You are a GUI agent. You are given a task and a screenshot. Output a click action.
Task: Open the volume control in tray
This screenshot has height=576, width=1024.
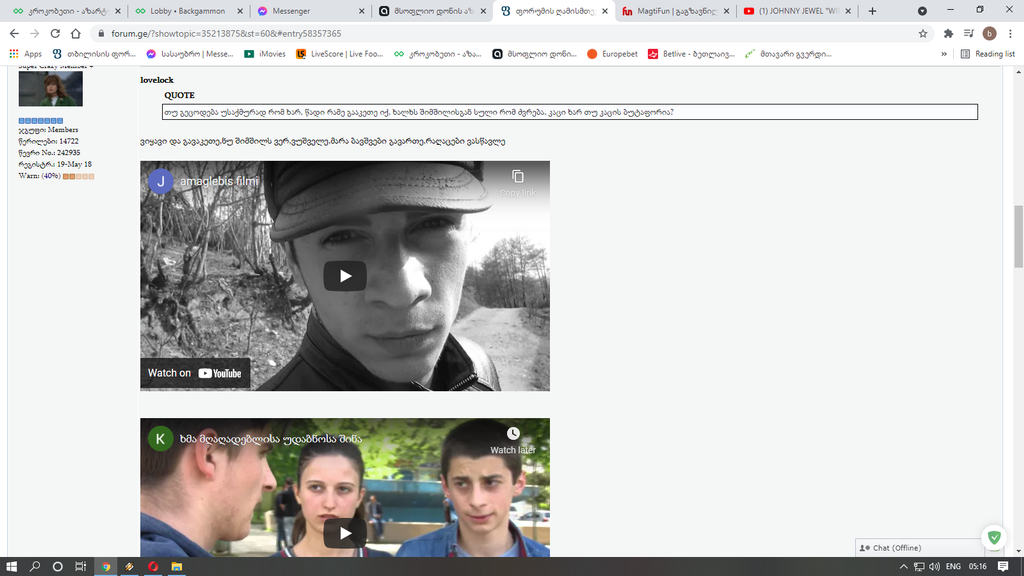coord(935,566)
